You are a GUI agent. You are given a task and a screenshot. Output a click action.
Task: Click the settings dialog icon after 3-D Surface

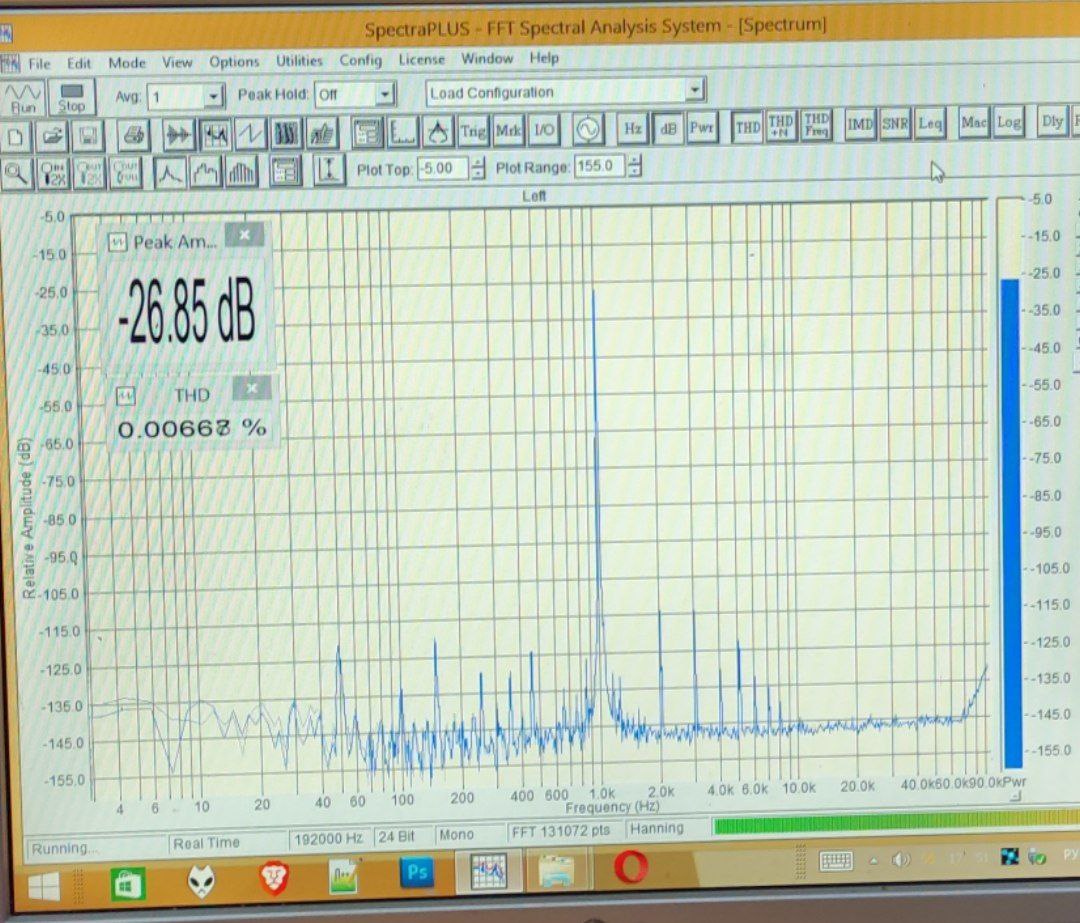(367, 132)
